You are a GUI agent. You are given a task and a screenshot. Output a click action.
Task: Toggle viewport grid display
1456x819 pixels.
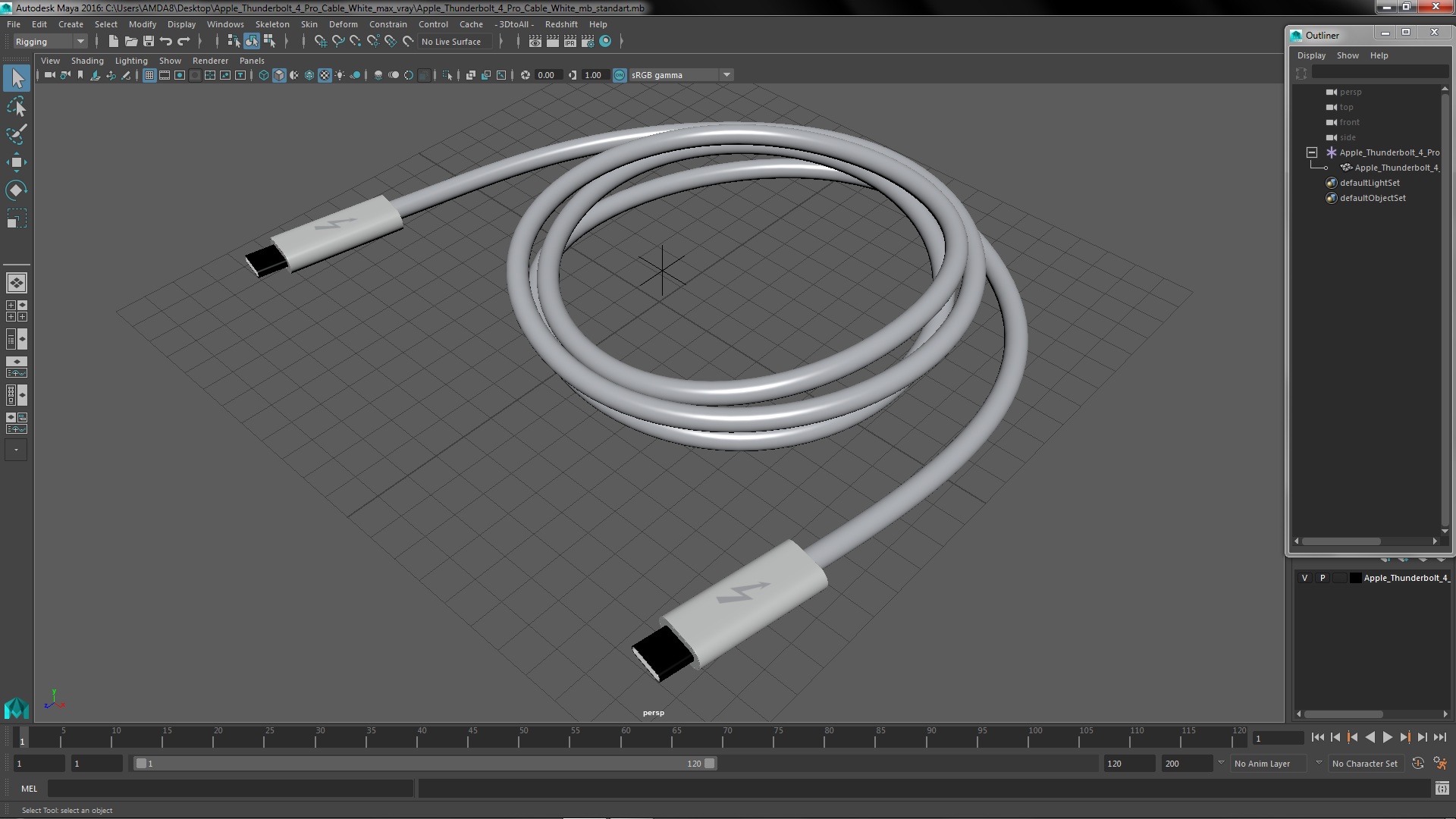coord(149,75)
